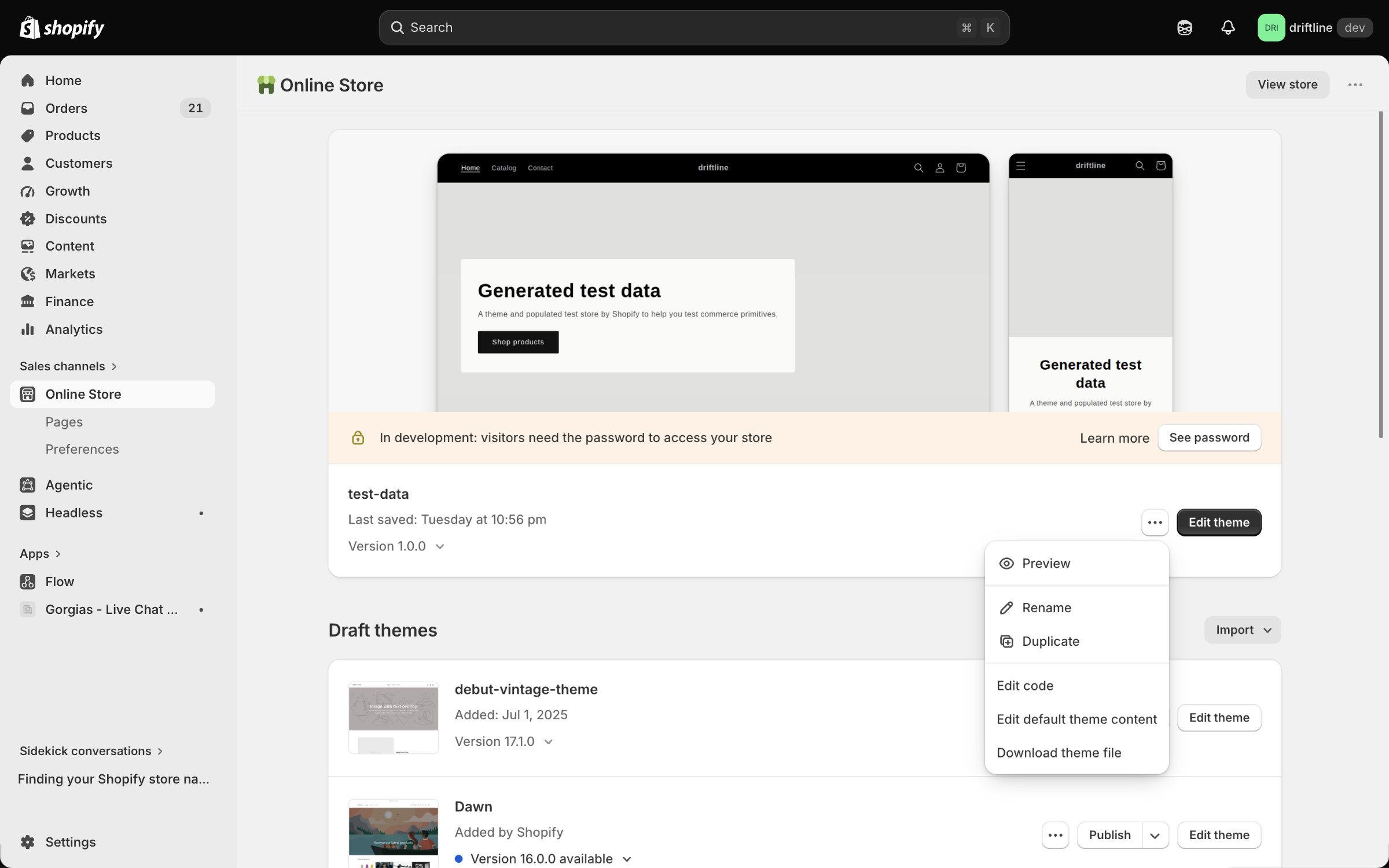Click the Orders inbox icon
This screenshot has height=868, width=1389.
click(x=27, y=108)
